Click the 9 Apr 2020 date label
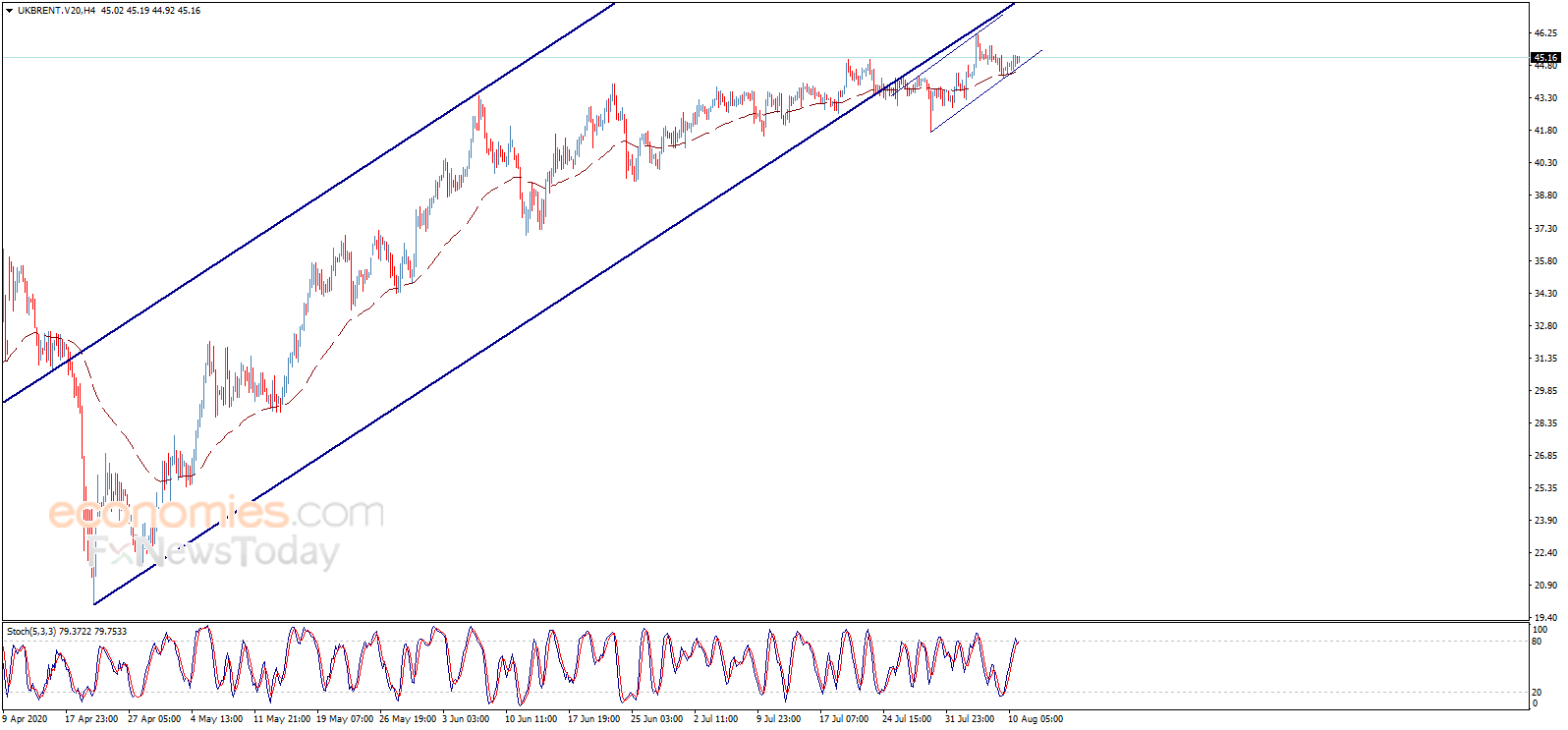The width and height of the screenshot is (1568, 730). click(x=25, y=719)
